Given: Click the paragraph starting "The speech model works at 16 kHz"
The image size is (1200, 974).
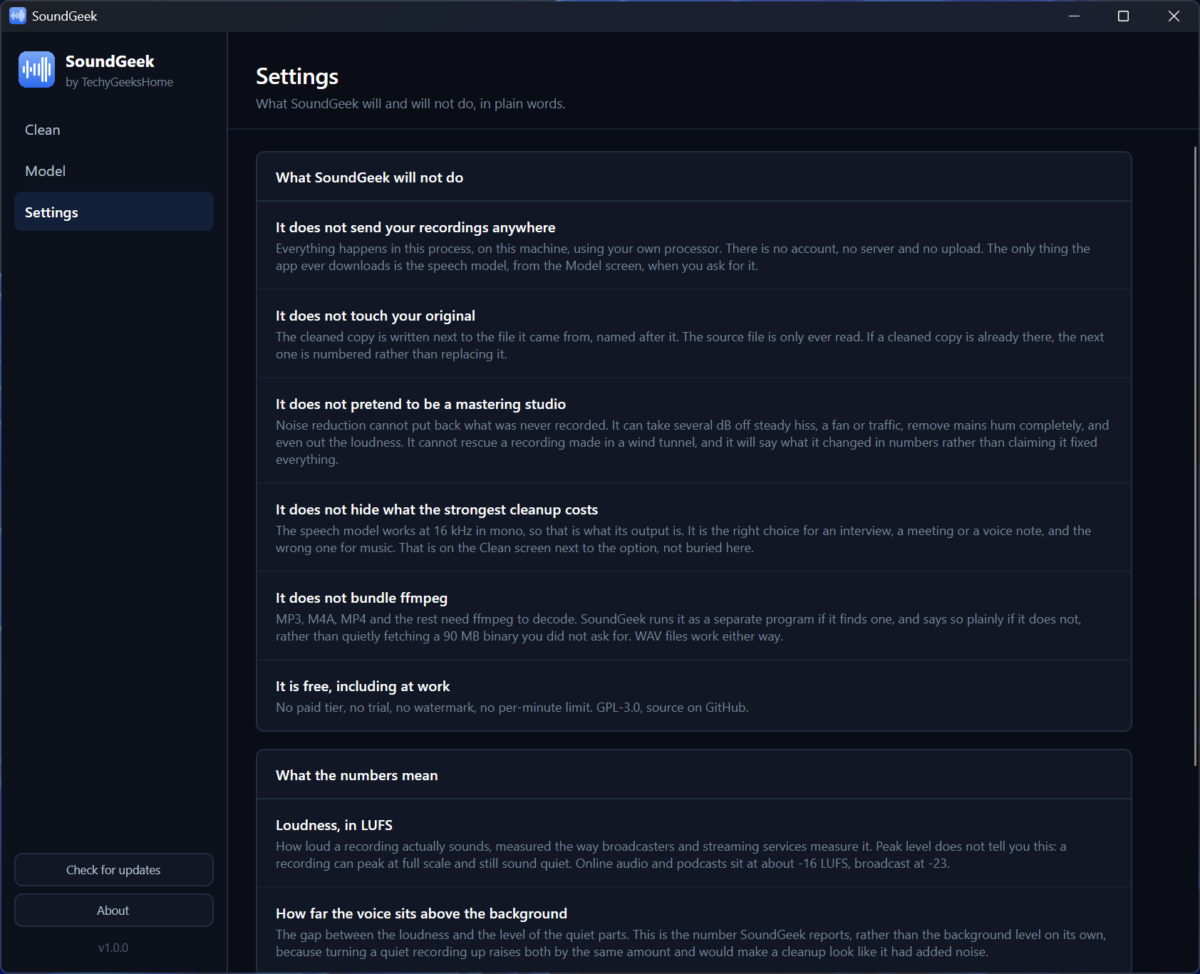Looking at the screenshot, I should (683, 539).
